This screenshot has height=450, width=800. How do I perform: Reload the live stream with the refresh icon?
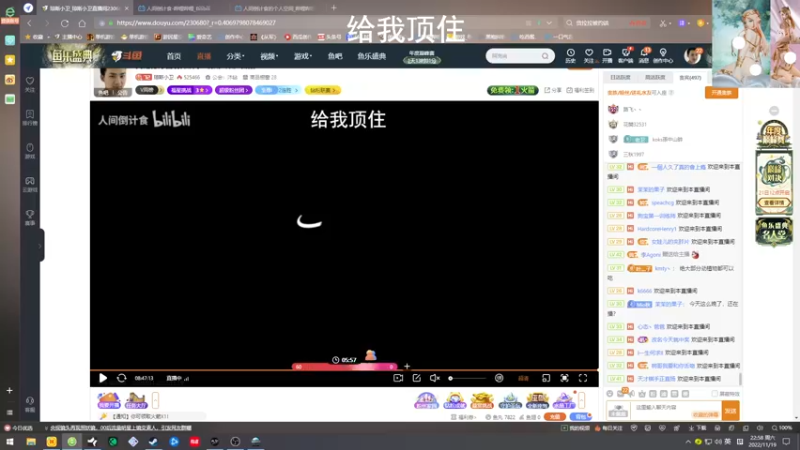coord(121,378)
